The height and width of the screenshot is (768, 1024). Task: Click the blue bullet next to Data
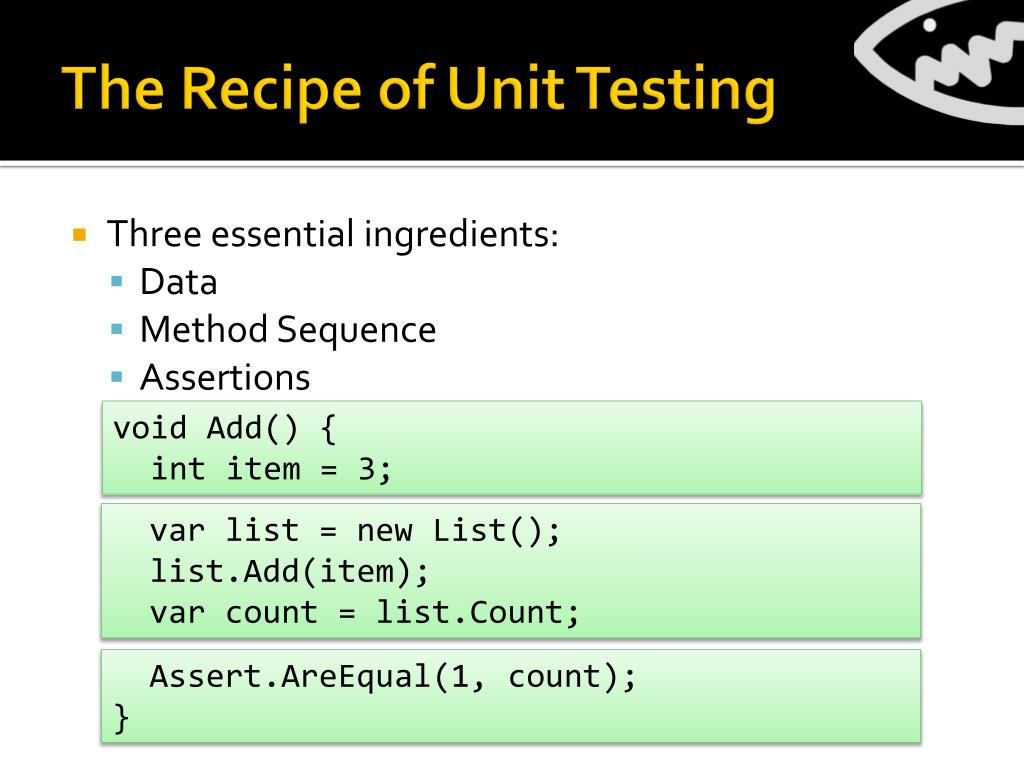pyautogui.click(x=117, y=281)
